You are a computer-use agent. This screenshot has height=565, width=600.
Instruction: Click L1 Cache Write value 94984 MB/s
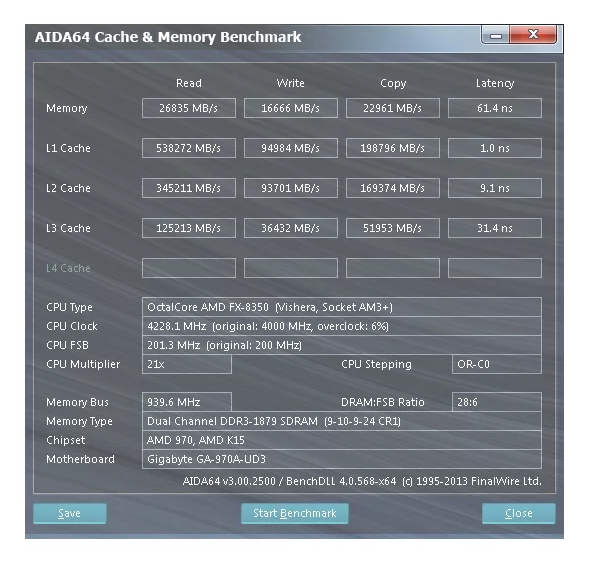tap(291, 148)
